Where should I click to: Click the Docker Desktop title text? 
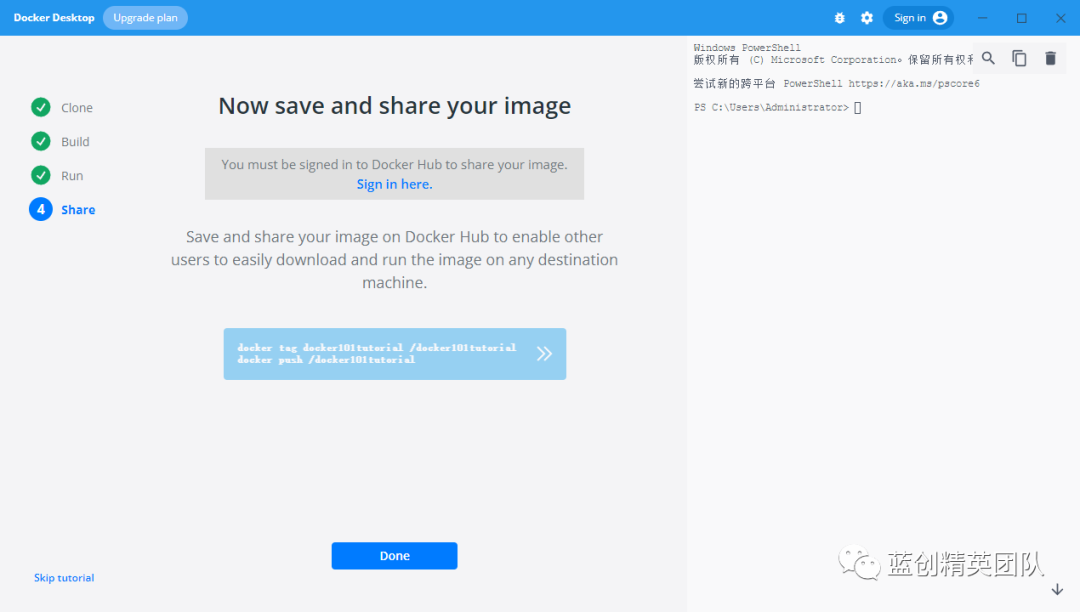pyautogui.click(x=54, y=18)
